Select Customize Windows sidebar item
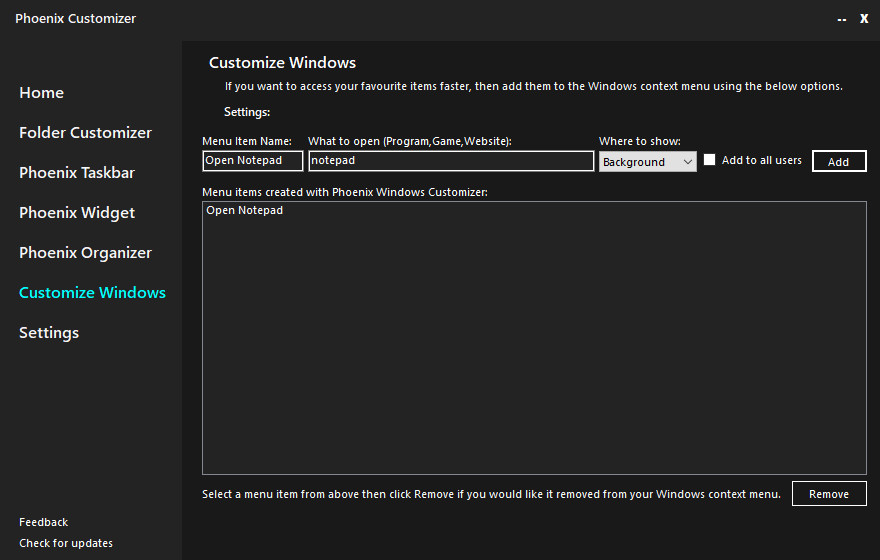This screenshot has height=560, width=880. click(x=92, y=293)
